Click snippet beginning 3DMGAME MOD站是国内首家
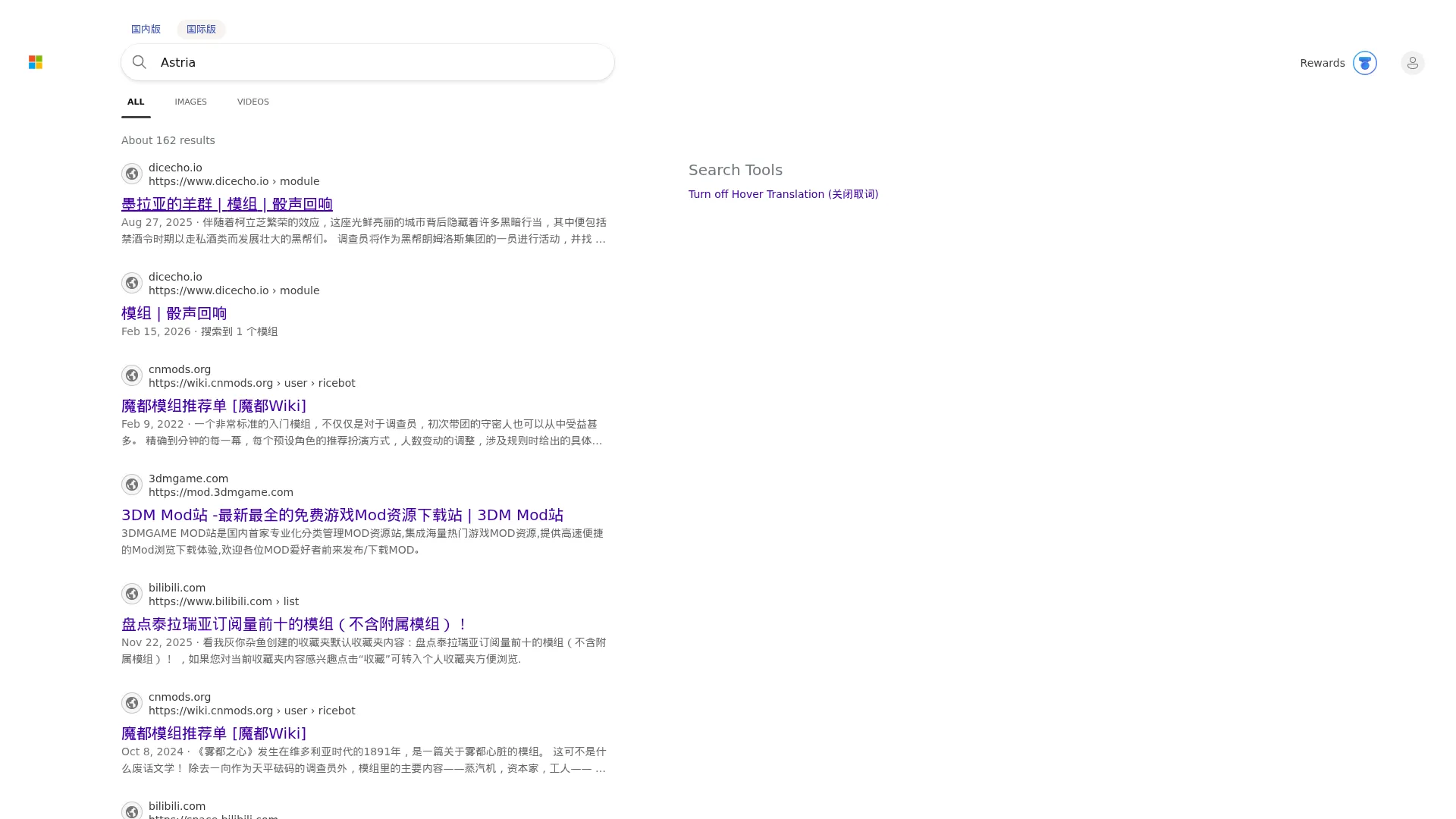Viewport: 1456px width, 819px height. pos(362,541)
